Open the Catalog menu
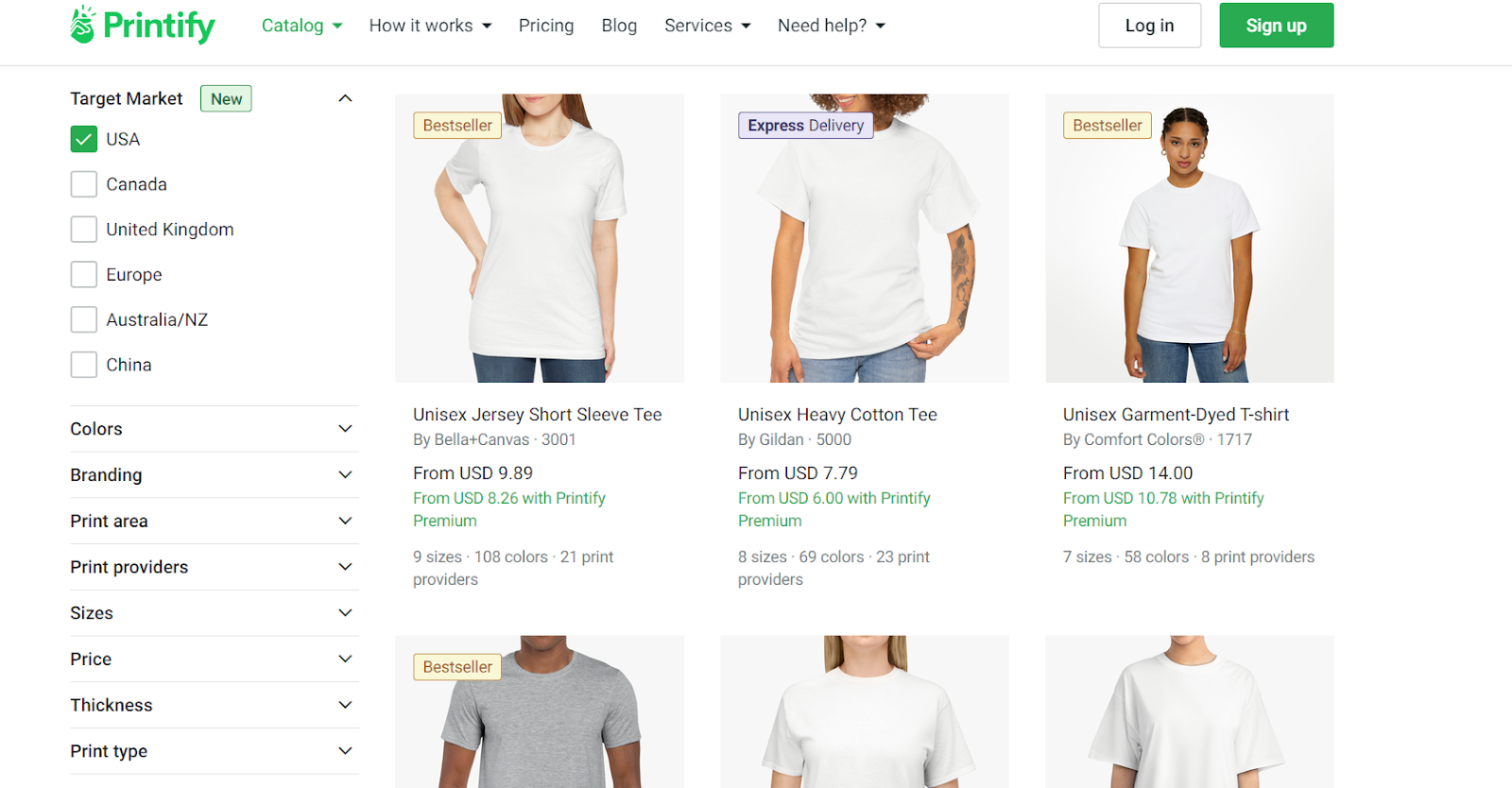Image resolution: width=1512 pixels, height=788 pixels. point(301,26)
